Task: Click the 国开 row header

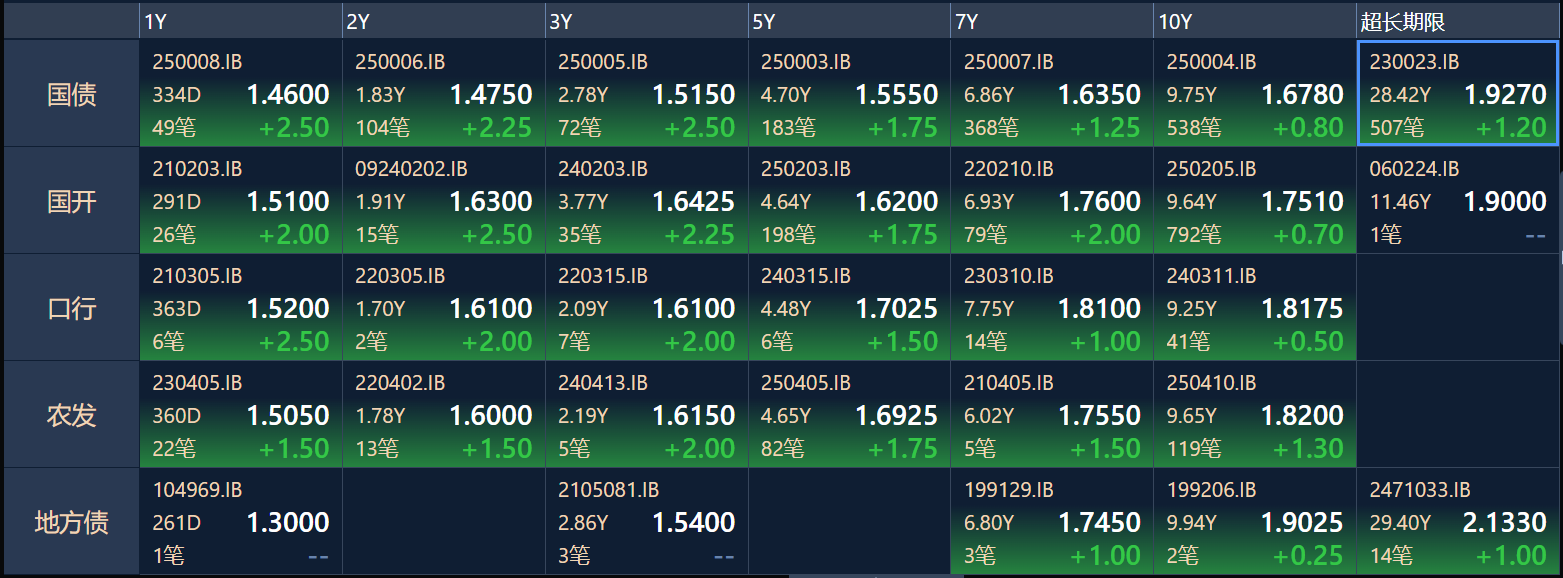Action: (x=71, y=200)
